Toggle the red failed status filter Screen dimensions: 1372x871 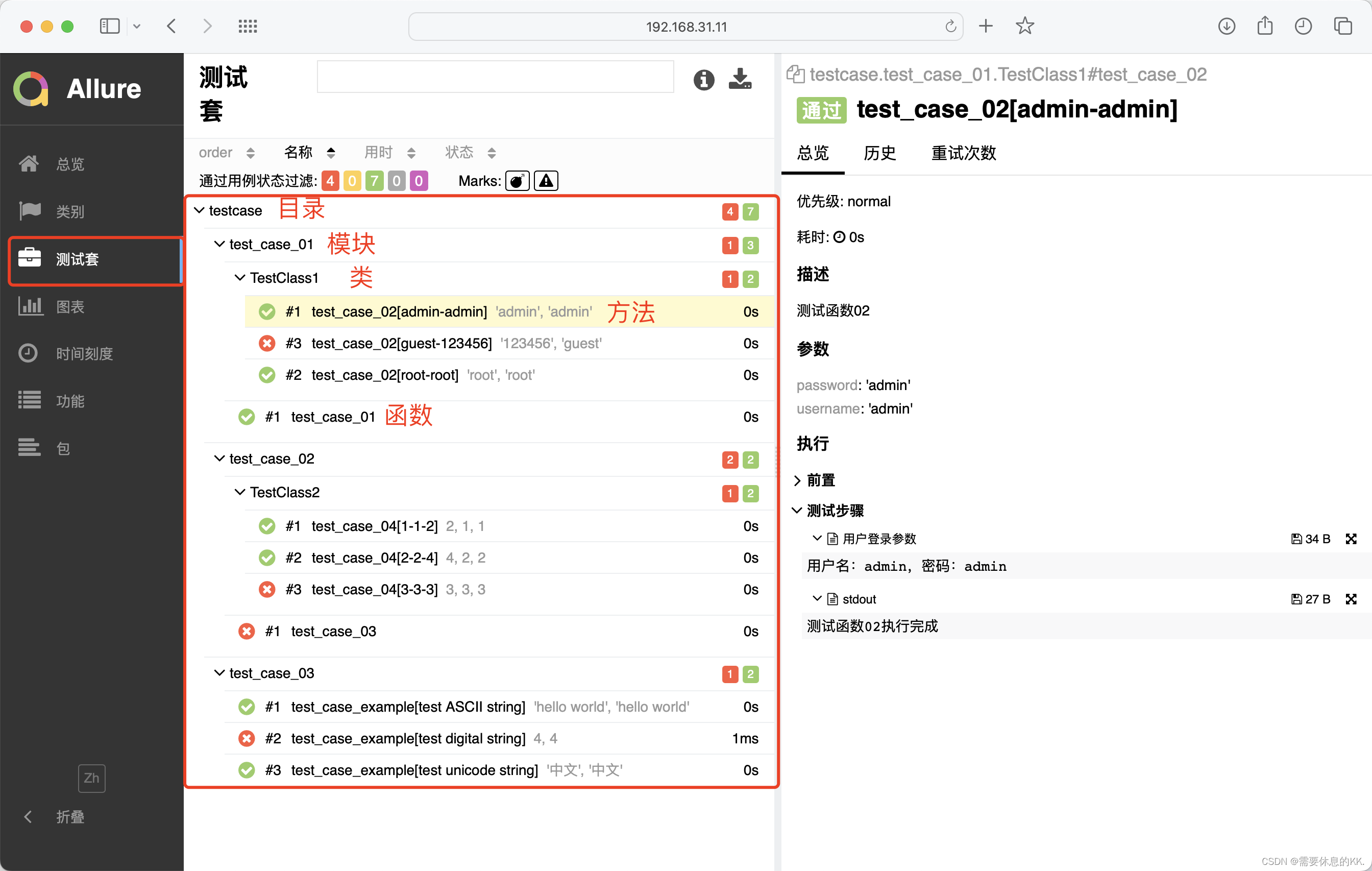(330, 181)
